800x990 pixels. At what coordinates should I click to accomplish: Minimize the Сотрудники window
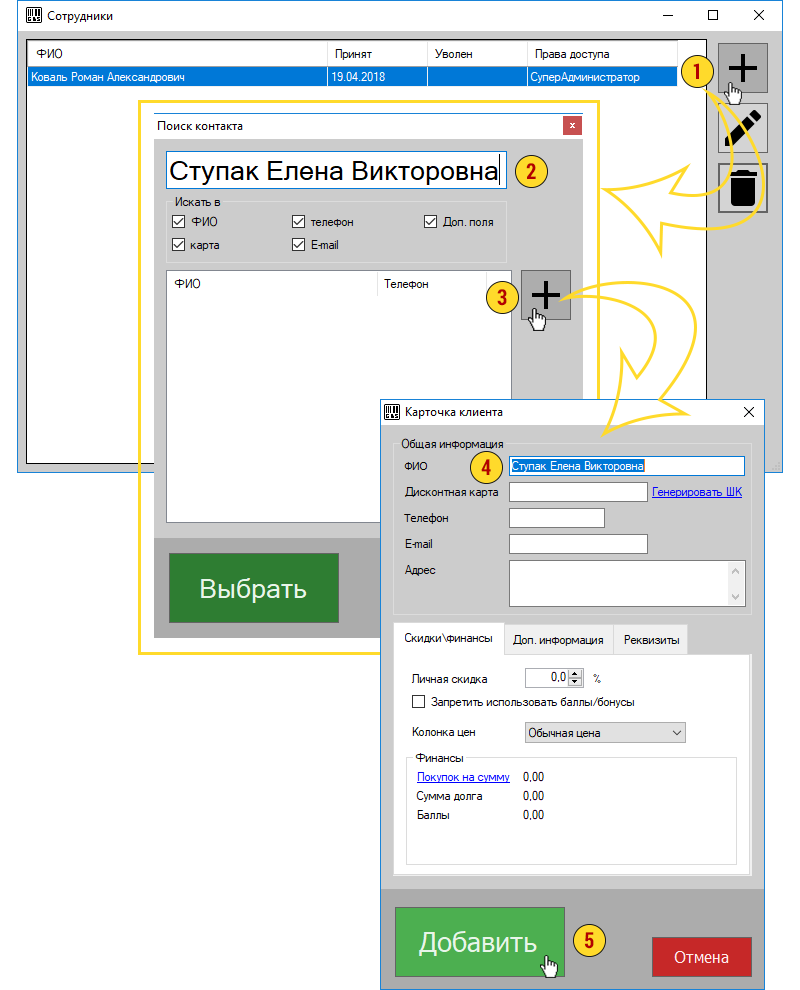point(668,15)
